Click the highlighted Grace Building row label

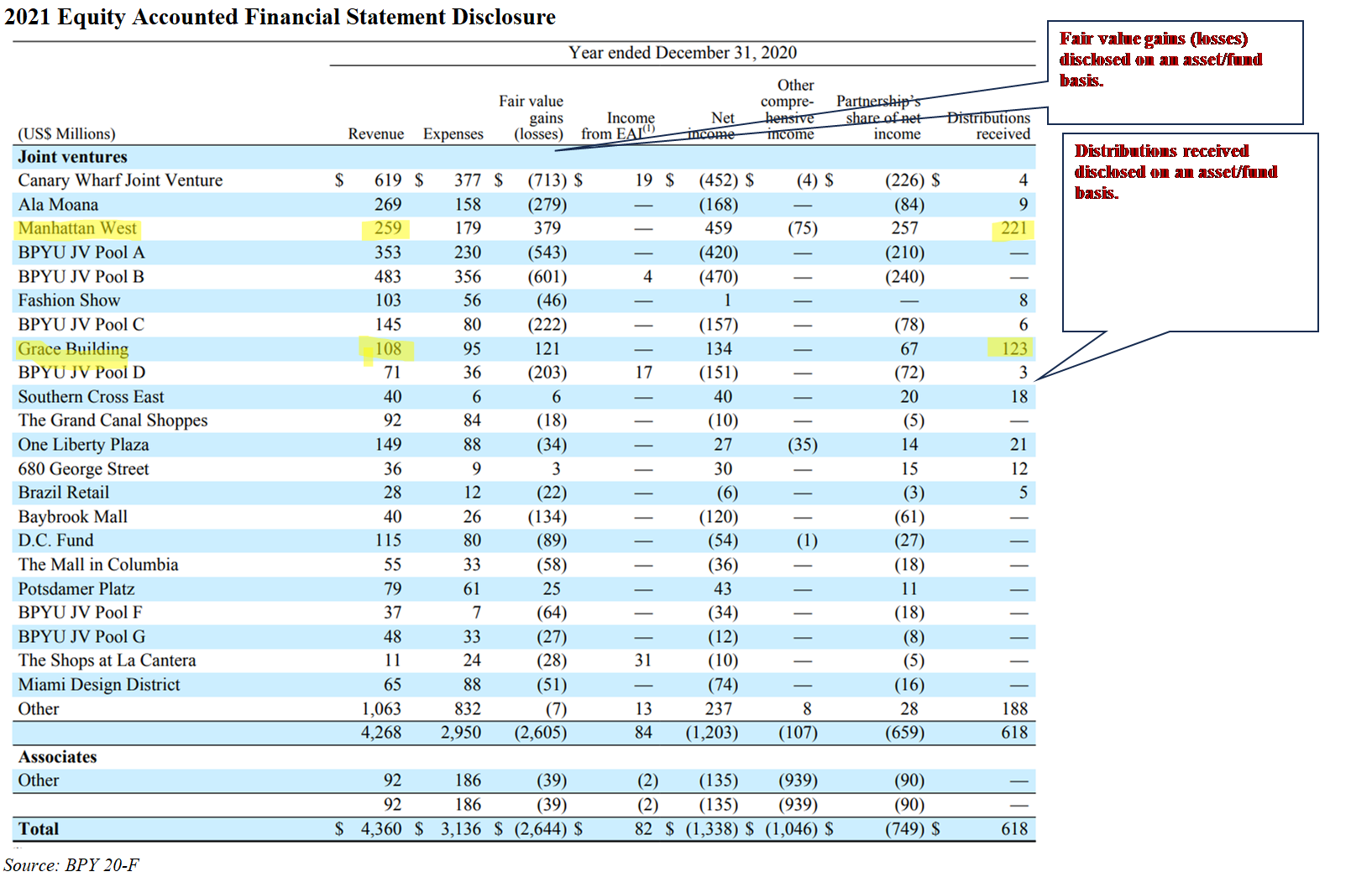click(x=72, y=348)
